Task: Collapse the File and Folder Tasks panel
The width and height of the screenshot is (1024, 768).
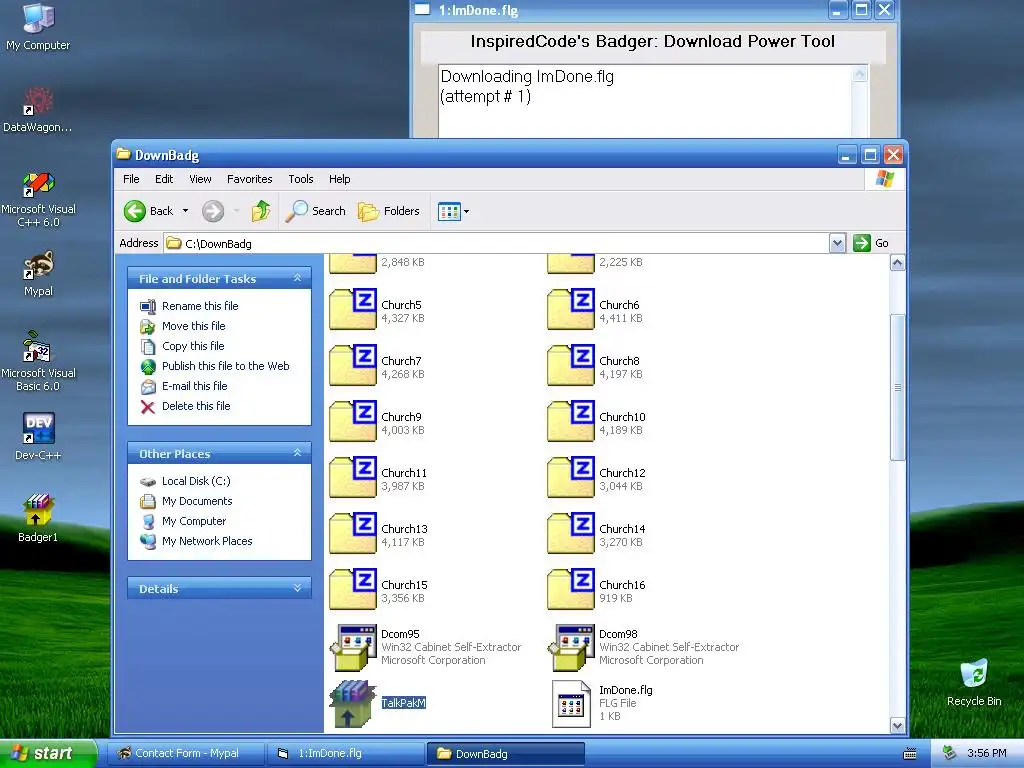Action: [297, 278]
